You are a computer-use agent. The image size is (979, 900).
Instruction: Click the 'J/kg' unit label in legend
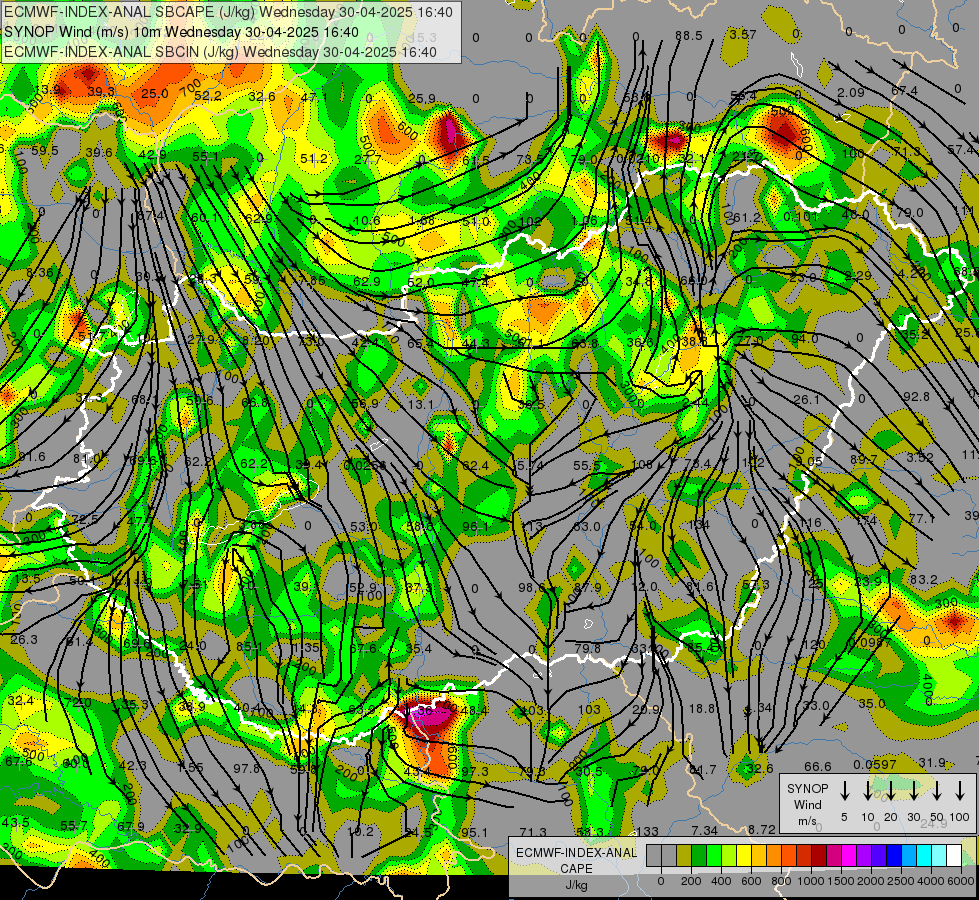[576, 885]
